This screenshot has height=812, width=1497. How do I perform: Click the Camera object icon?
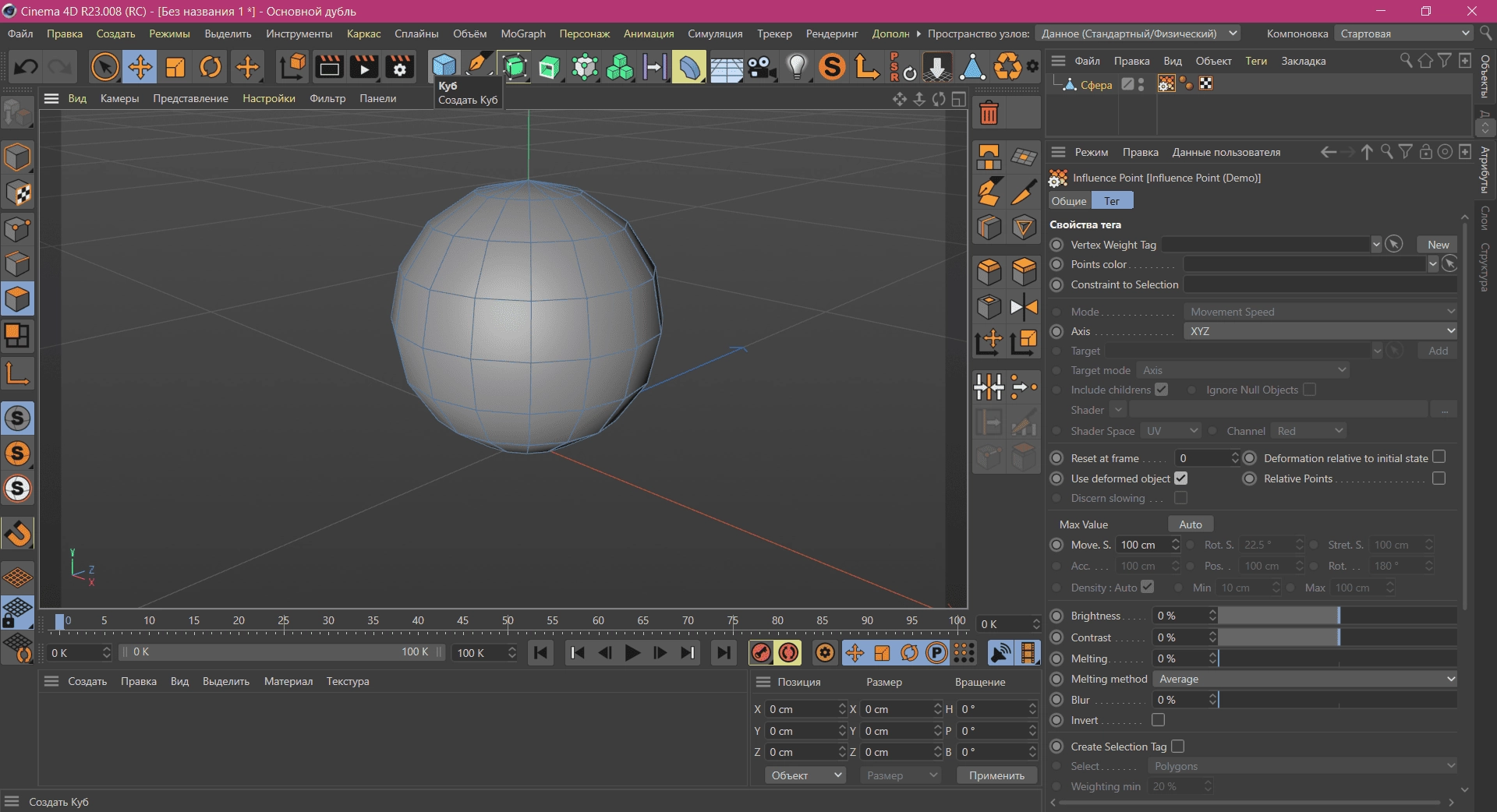pos(761,67)
